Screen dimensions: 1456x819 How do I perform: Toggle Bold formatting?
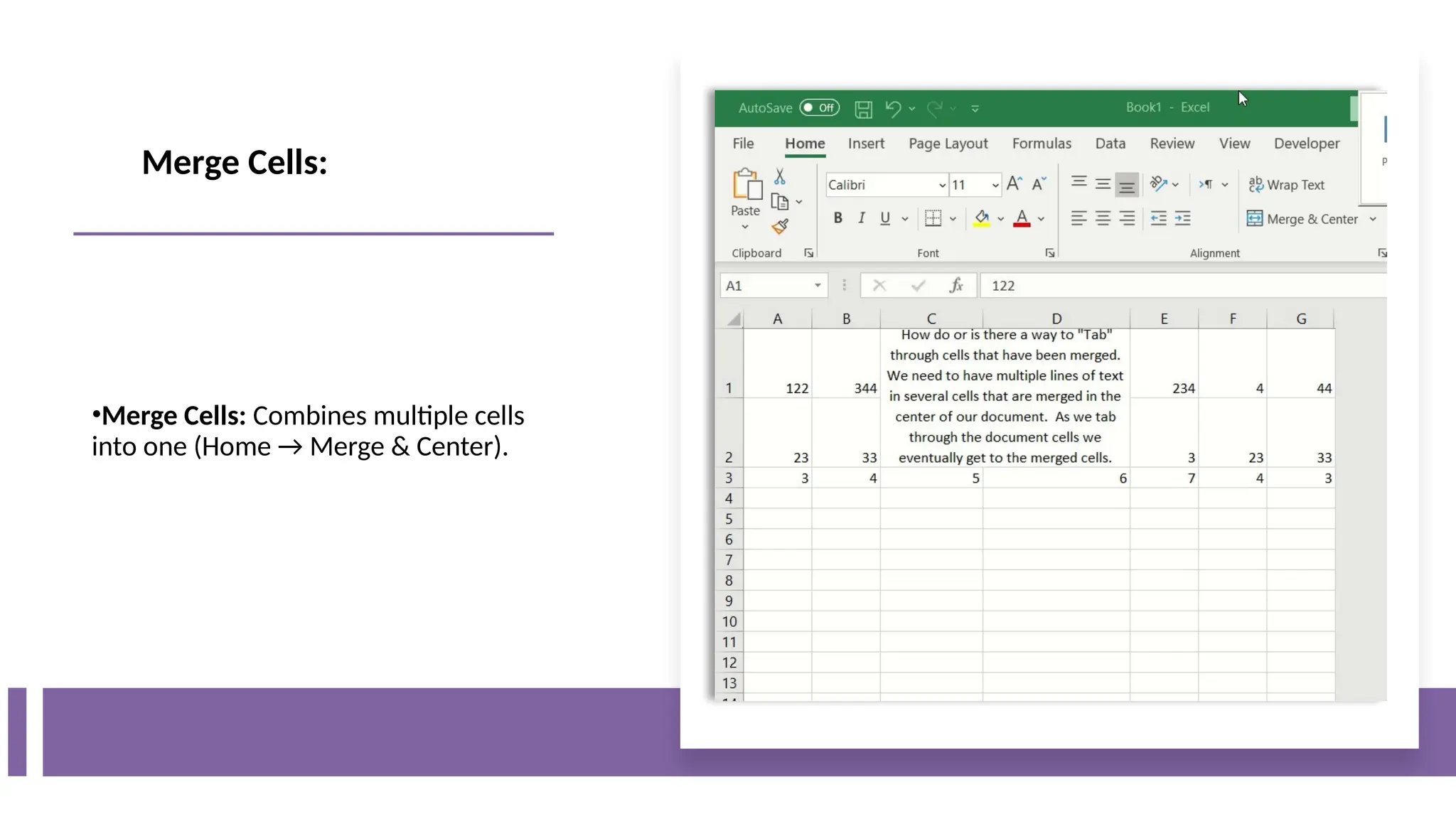(838, 218)
